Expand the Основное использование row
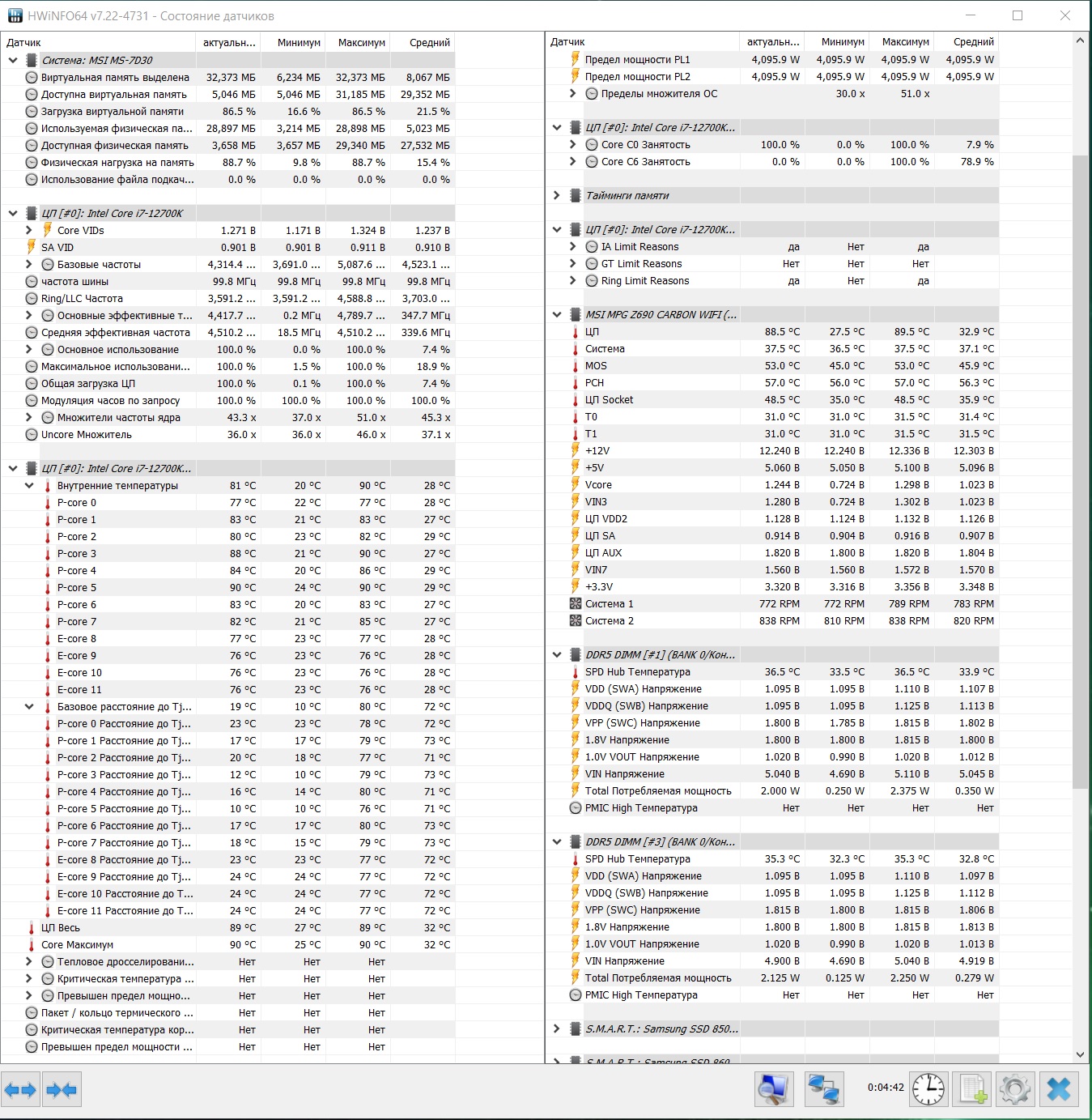 [x=29, y=349]
